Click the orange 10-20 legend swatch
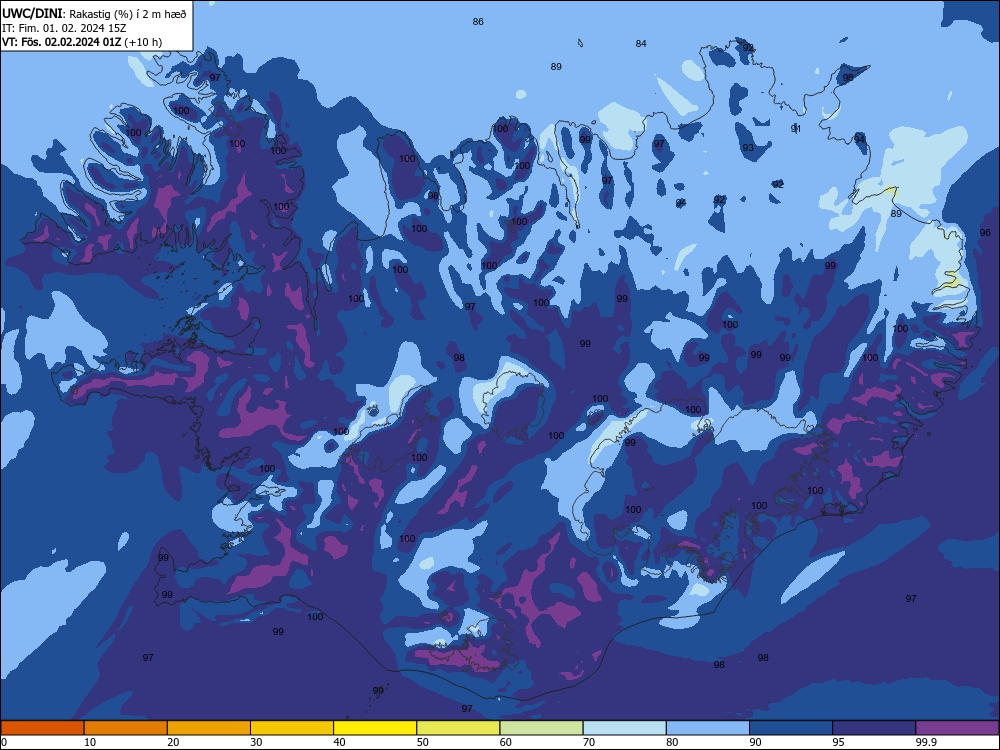 click(x=126, y=728)
